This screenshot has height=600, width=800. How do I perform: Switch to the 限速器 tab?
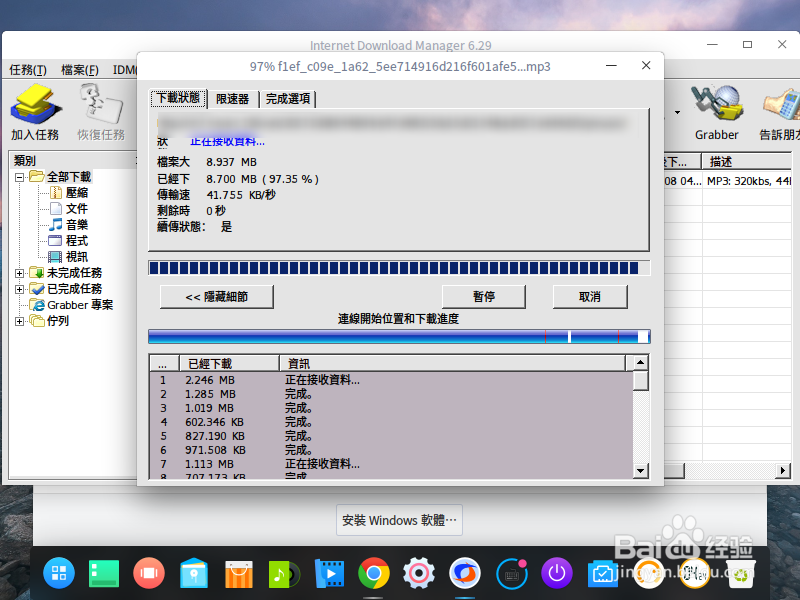pyautogui.click(x=232, y=99)
